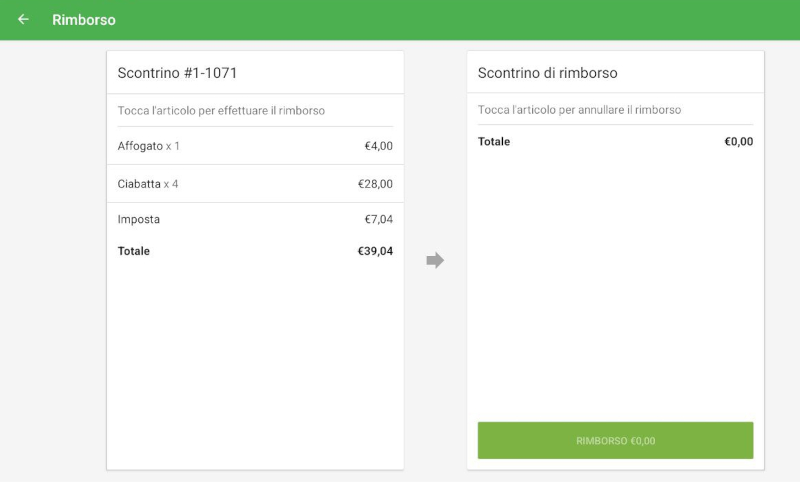Click the €7,04 tax amount
800x482 pixels.
[x=378, y=219]
